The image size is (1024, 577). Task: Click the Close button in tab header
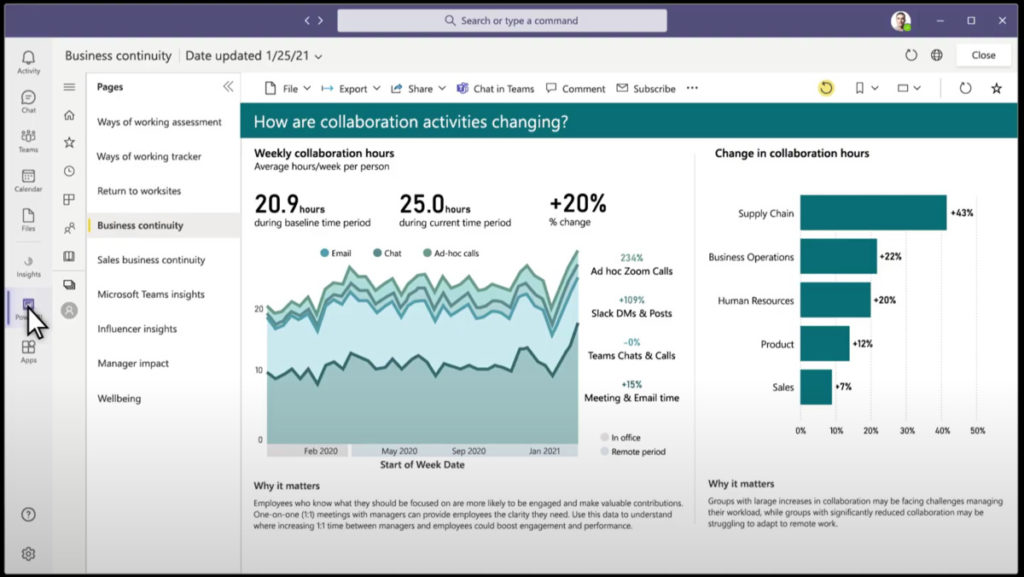pos(984,55)
